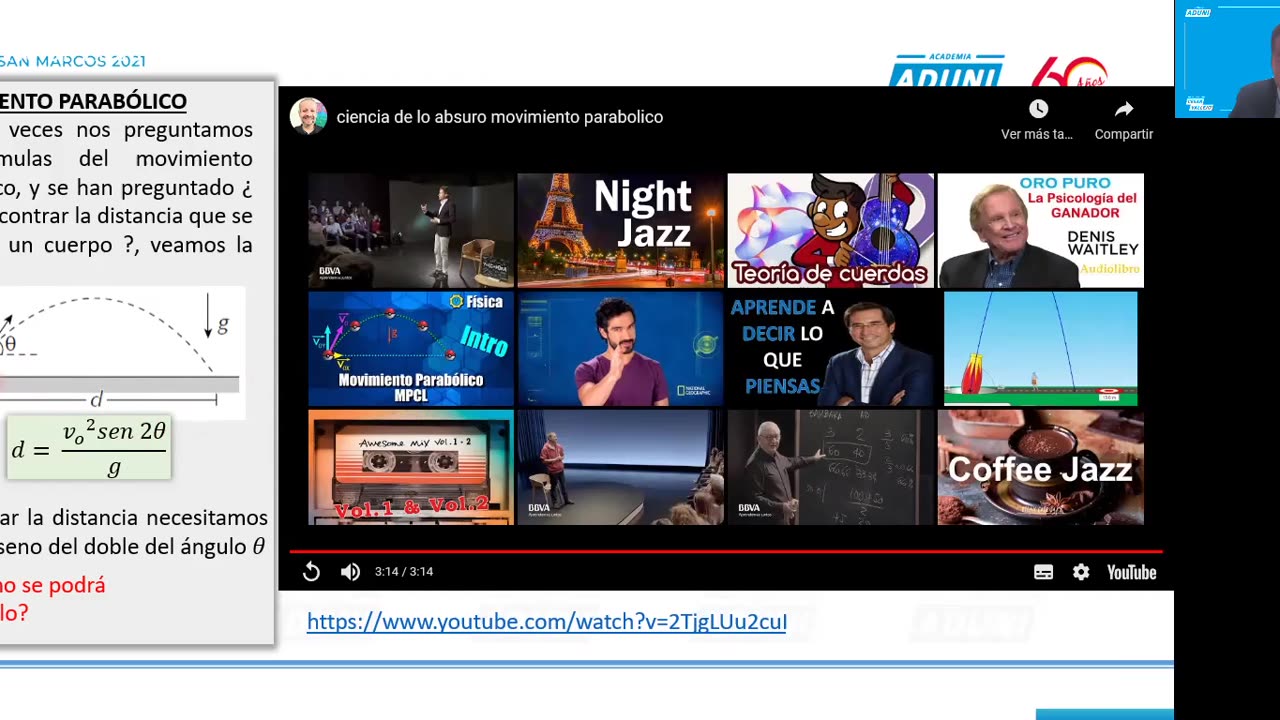1280x720 pixels.
Task: Open the video on YouTube via logo
Action: (x=1131, y=572)
